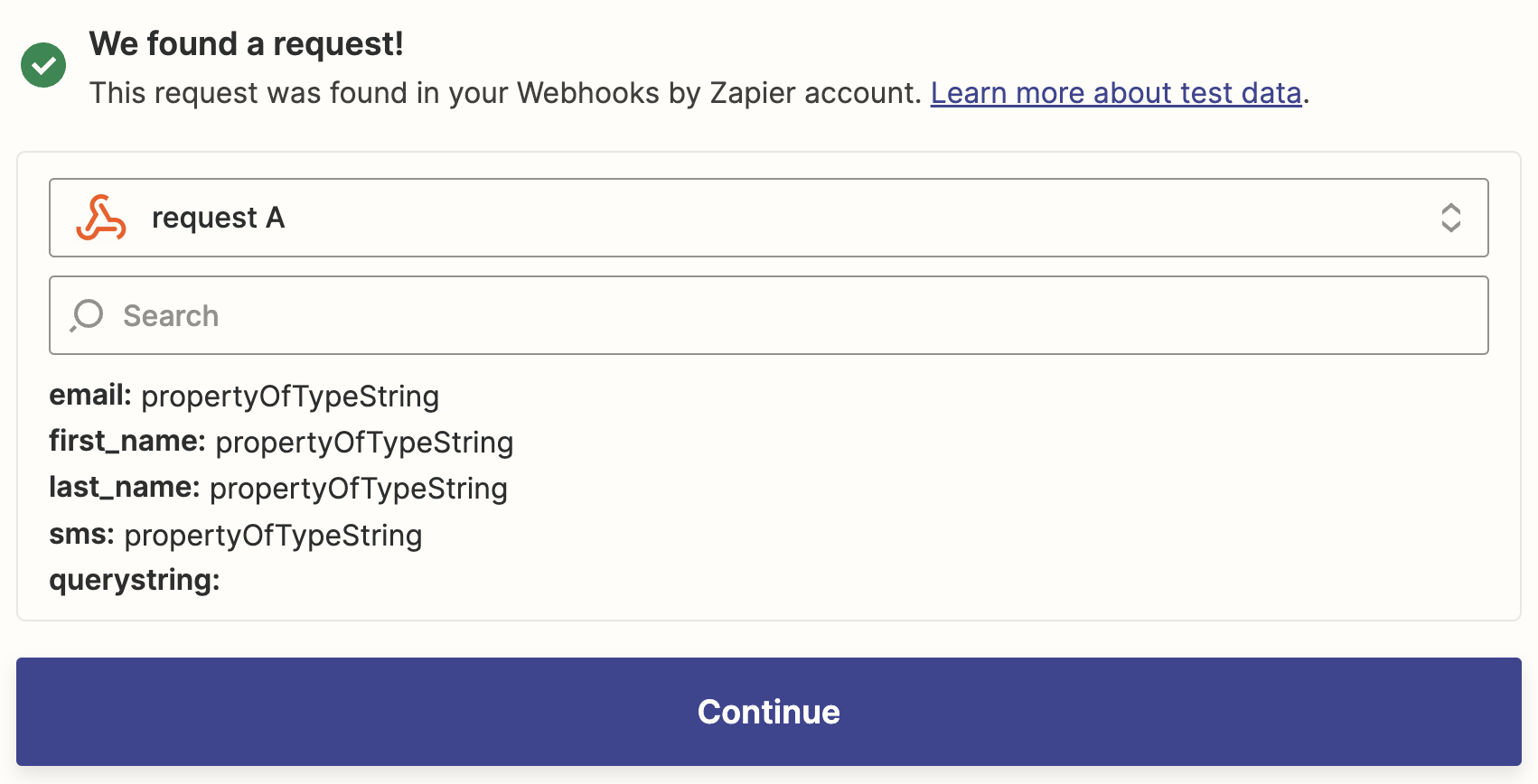Select the querystring field label

click(x=135, y=580)
